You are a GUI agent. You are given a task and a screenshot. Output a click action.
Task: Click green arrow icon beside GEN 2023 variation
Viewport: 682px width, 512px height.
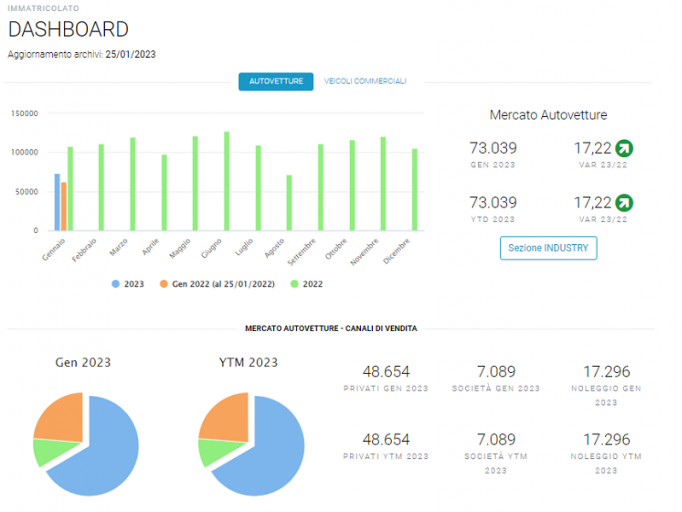point(624,148)
